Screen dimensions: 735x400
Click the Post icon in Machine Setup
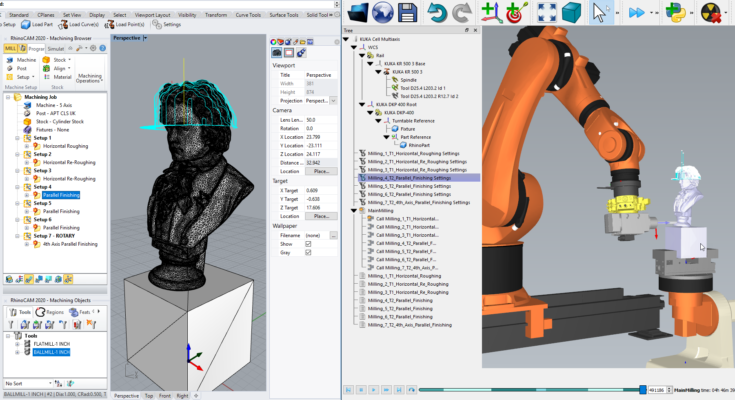point(9,68)
